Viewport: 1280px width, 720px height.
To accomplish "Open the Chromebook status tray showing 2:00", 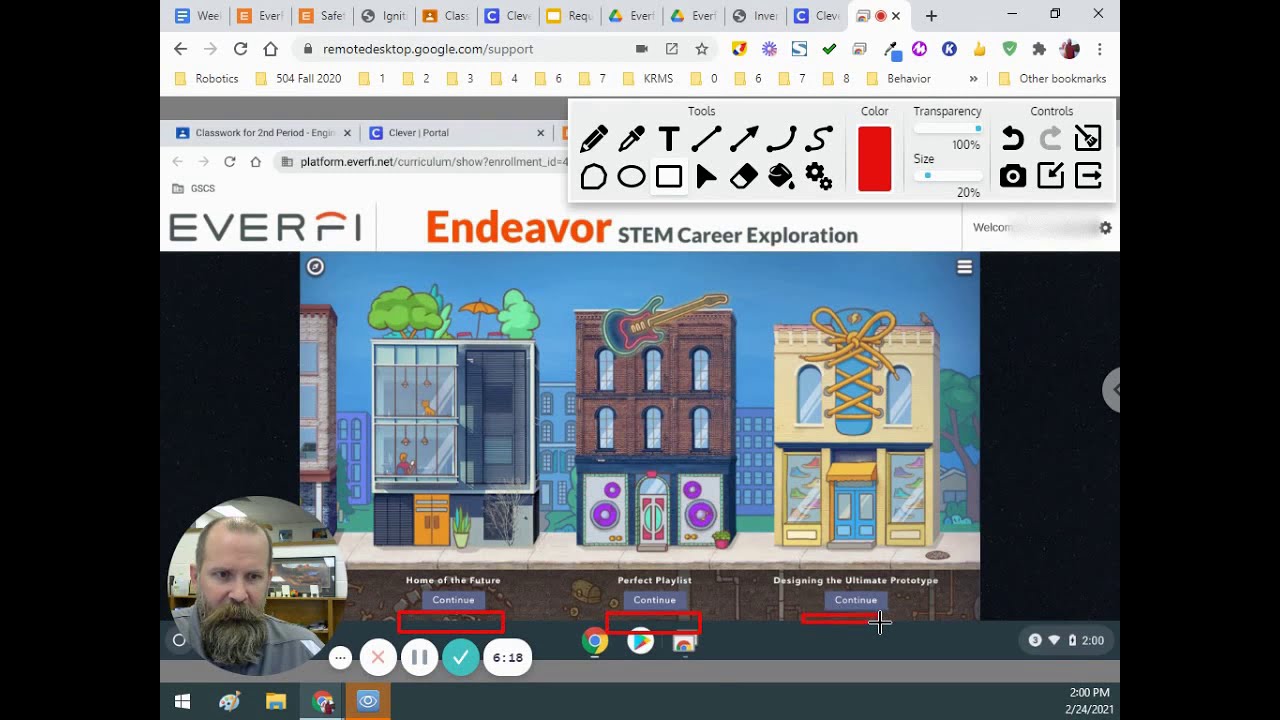I will coord(1065,640).
